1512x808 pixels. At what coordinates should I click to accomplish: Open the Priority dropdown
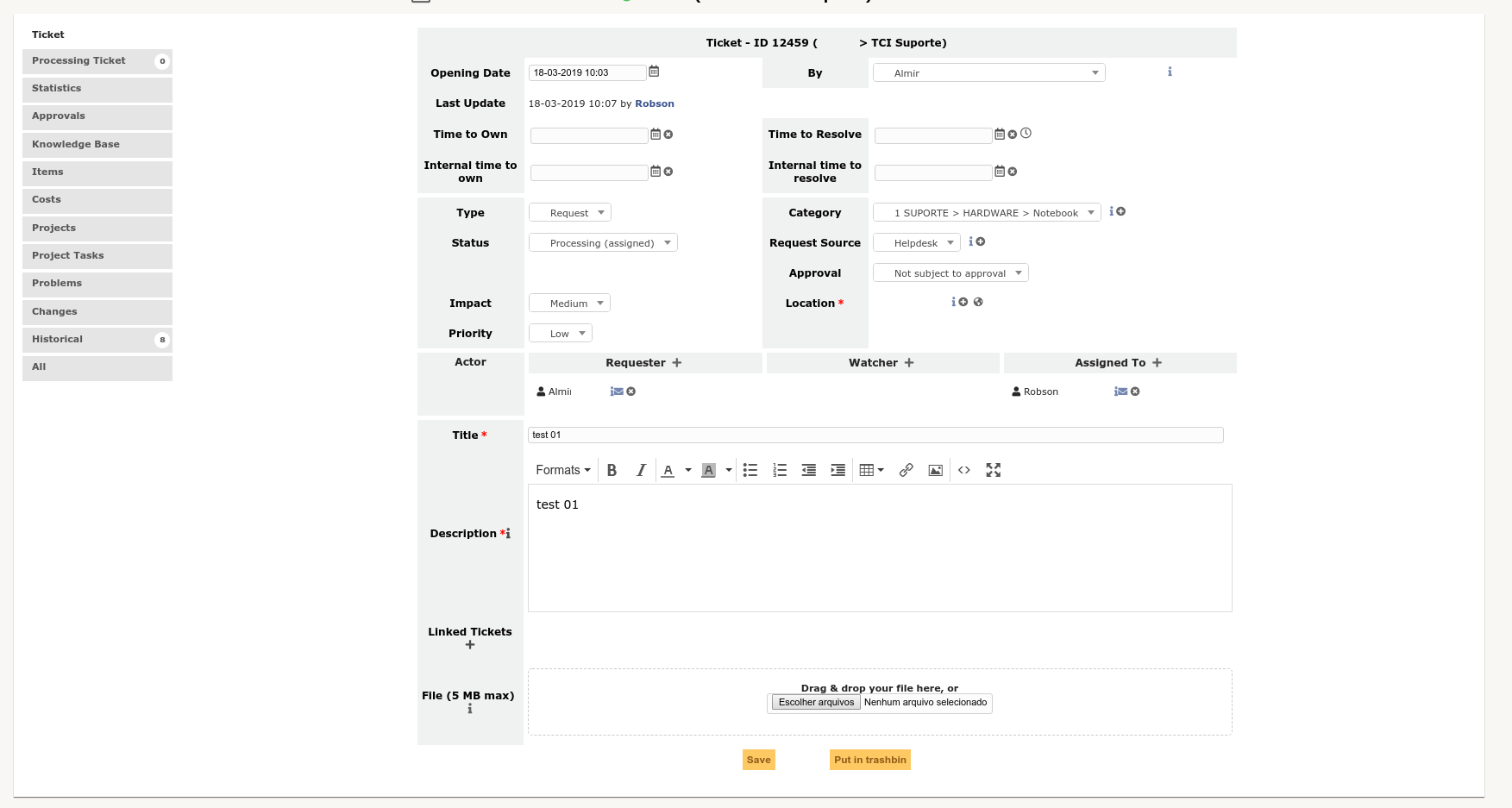560,333
